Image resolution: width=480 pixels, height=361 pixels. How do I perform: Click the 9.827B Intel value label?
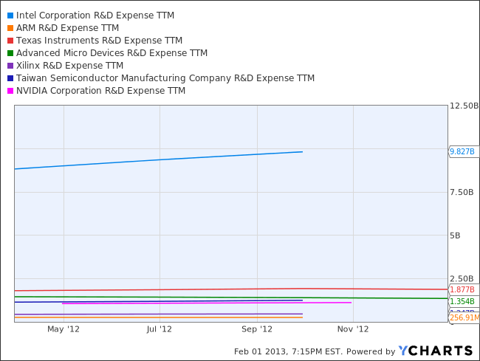click(x=464, y=151)
